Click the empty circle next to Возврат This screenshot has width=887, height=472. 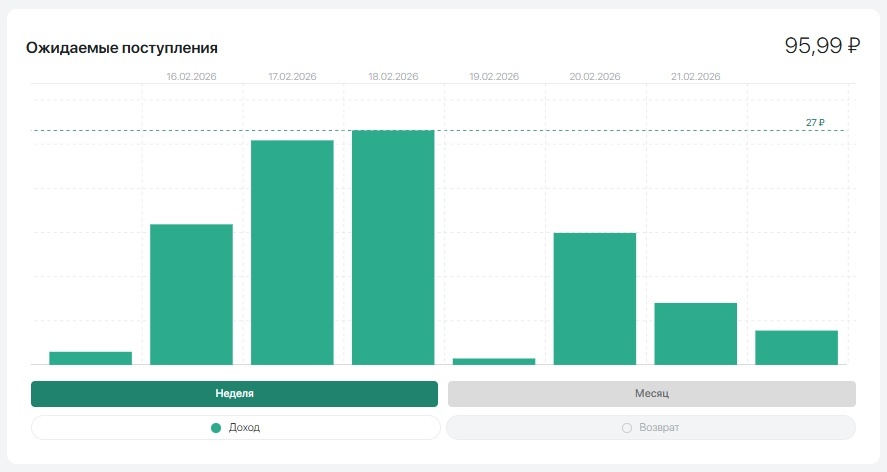pyautogui.click(x=627, y=428)
